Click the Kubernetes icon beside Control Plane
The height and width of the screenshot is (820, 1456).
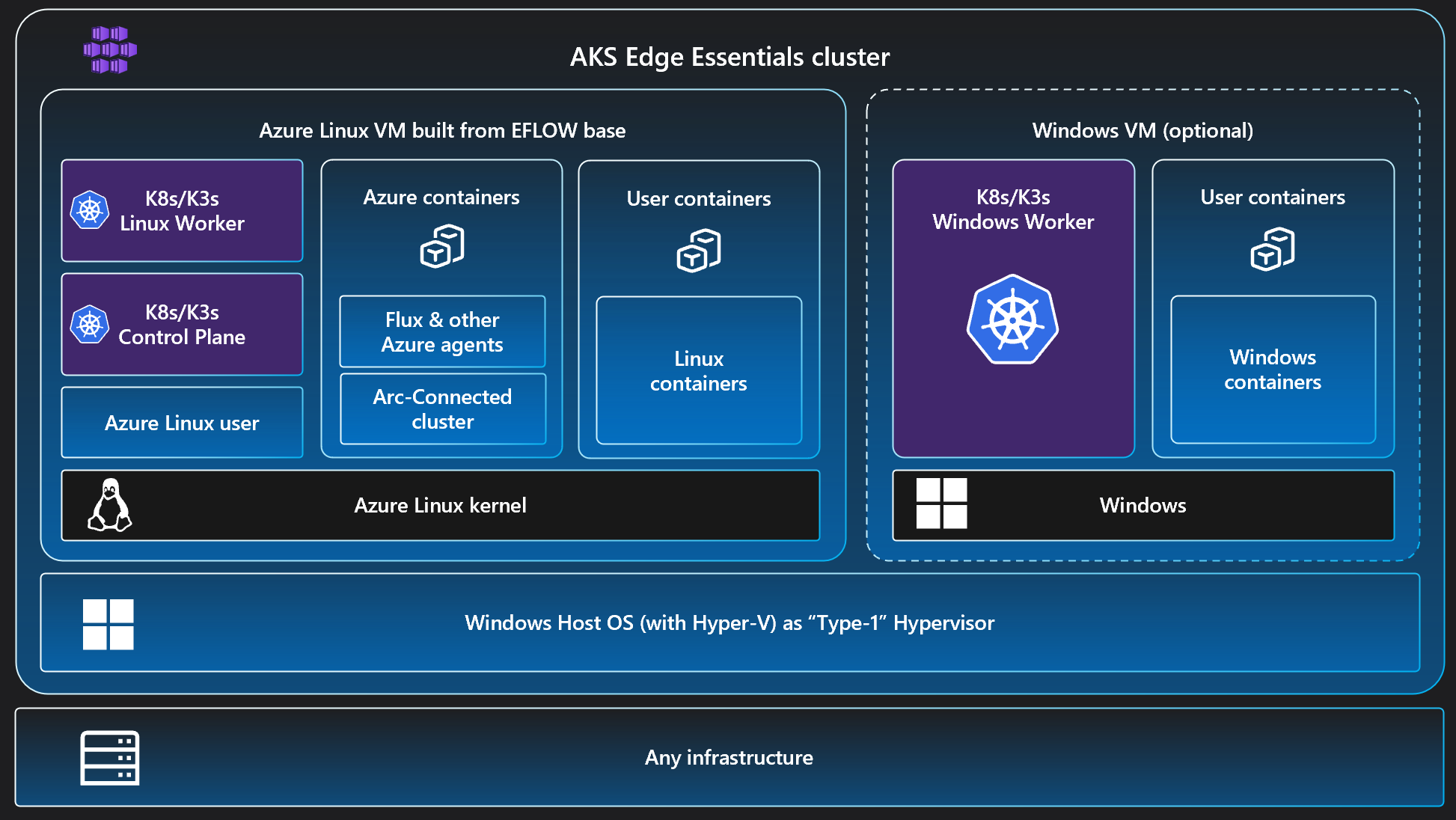tap(90, 324)
